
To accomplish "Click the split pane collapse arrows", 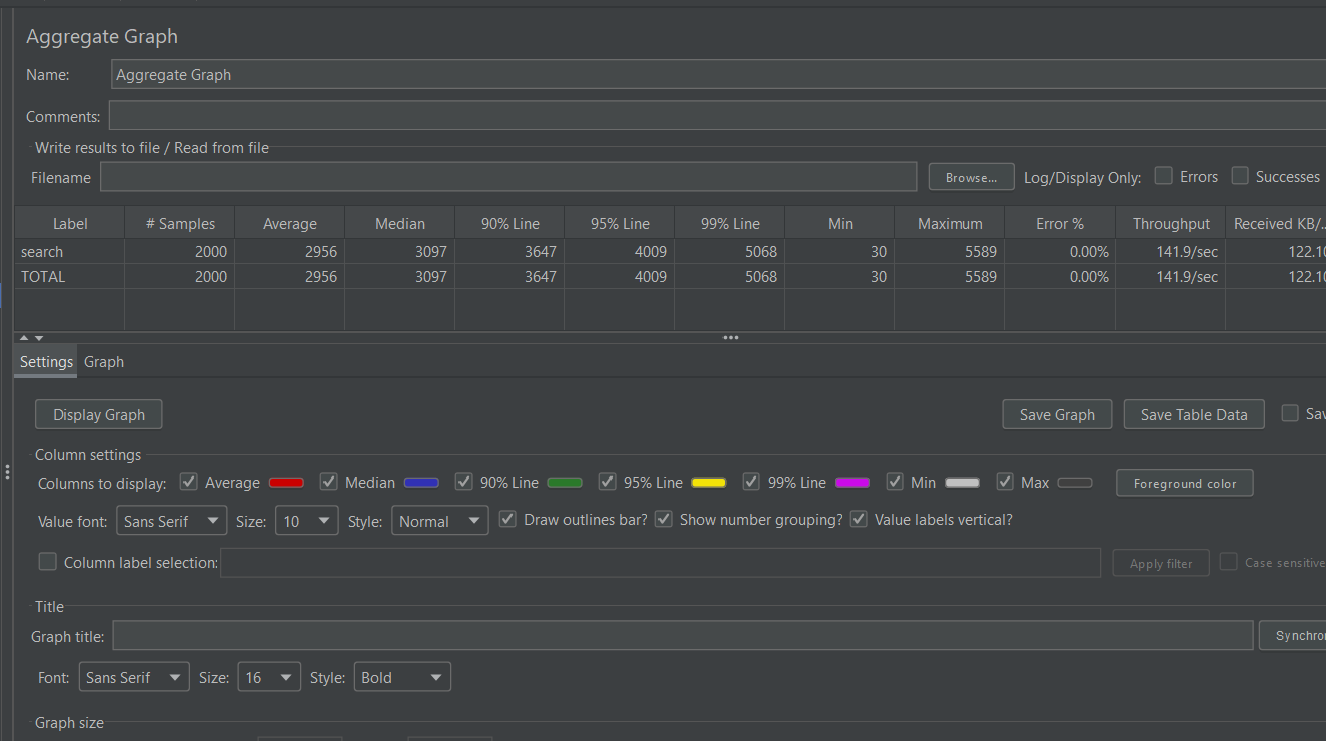I will click(31, 338).
